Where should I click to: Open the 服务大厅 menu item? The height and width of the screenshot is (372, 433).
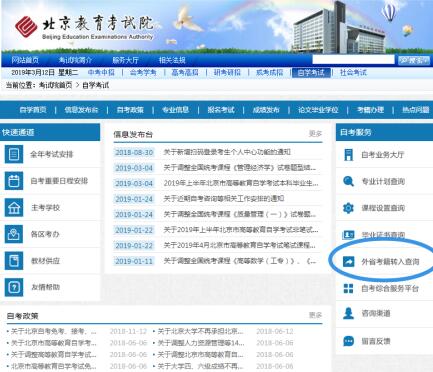point(125,60)
